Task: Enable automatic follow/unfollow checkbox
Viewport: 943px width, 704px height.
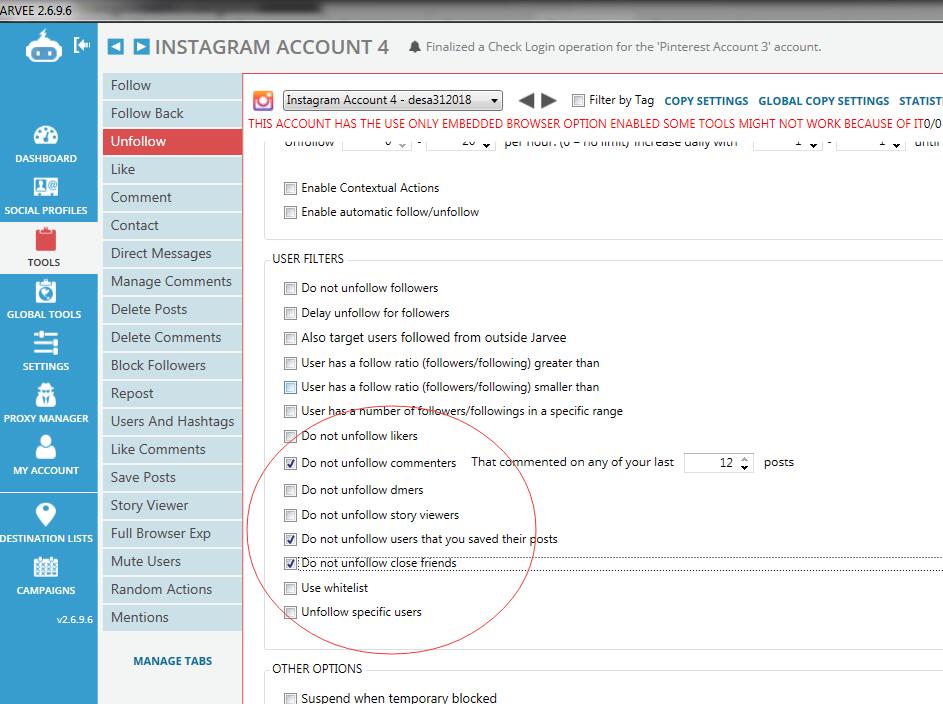Action: pos(290,212)
